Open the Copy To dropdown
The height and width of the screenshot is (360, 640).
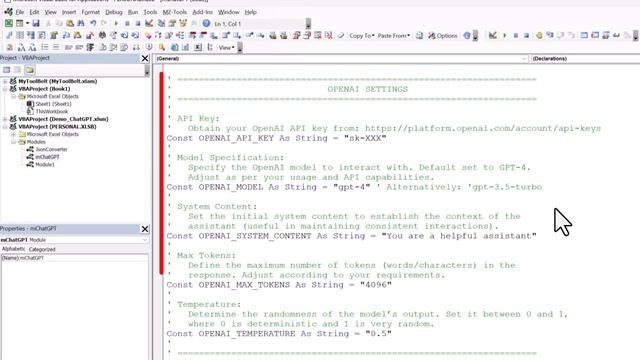[362, 36]
